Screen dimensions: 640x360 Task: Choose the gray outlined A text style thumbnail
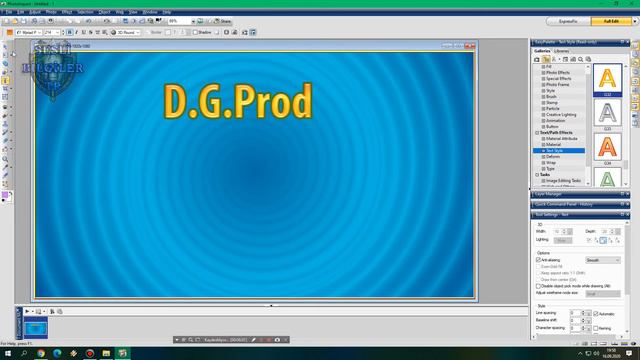607,113
